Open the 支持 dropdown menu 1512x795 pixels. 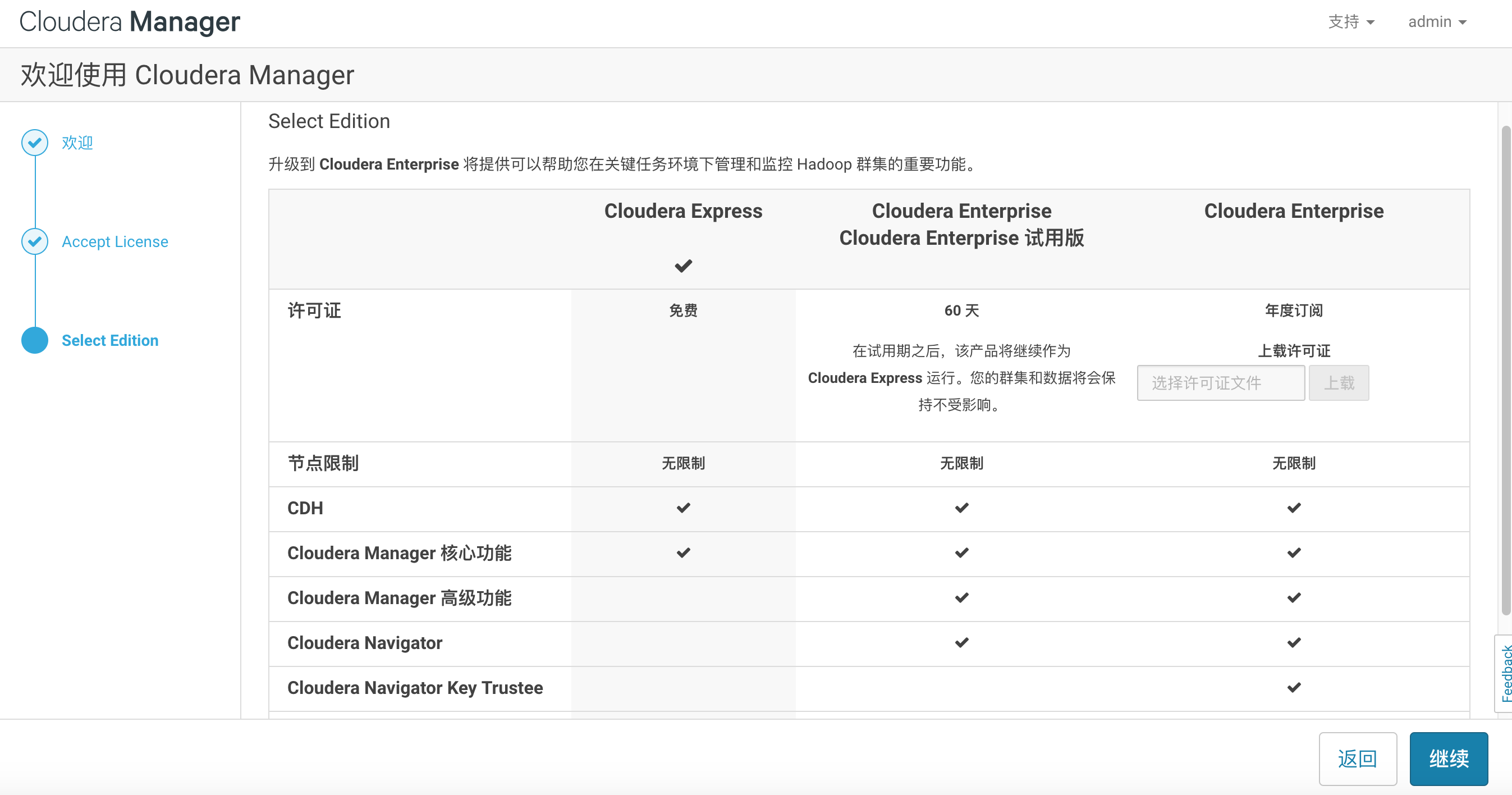coord(1351,22)
